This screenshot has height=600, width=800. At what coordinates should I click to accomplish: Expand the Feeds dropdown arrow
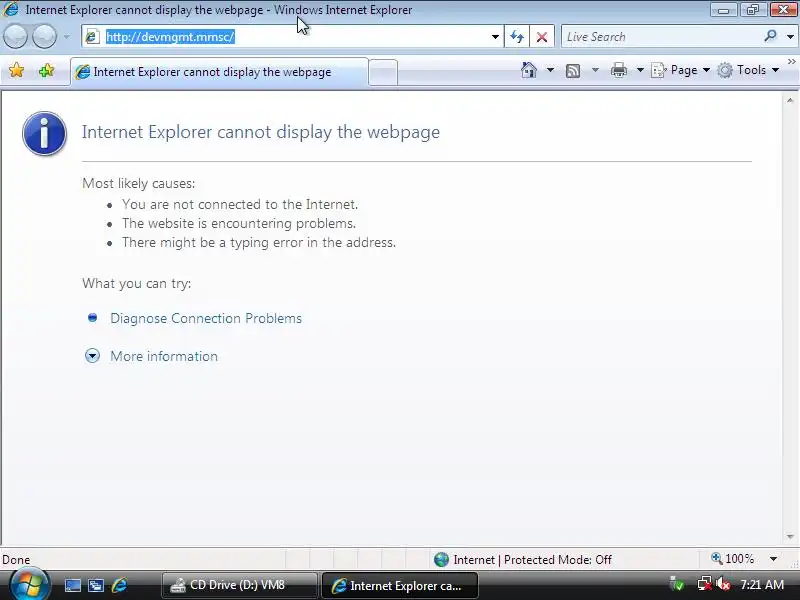pos(595,70)
